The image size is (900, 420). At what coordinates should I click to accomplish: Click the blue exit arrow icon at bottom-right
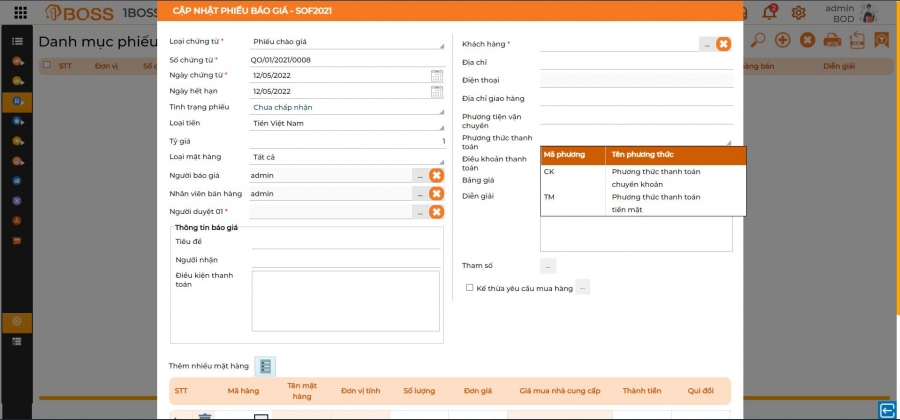coord(887,410)
